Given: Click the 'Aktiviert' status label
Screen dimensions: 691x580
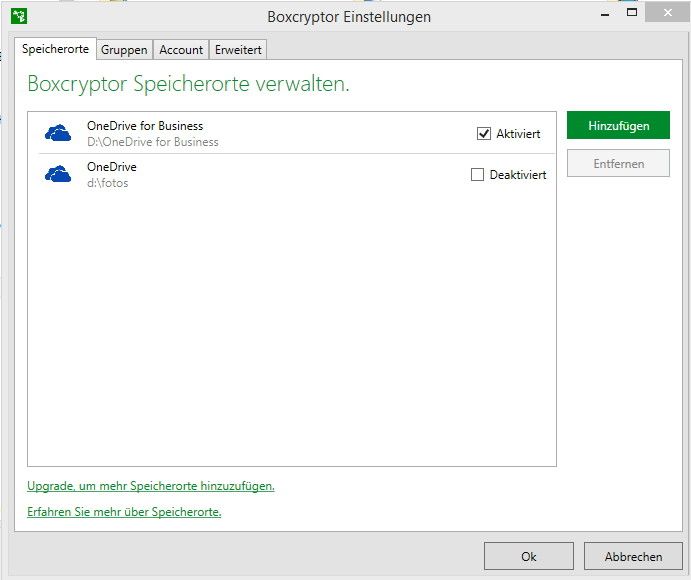Looking at the screenshot, I should tap(518, 134).
